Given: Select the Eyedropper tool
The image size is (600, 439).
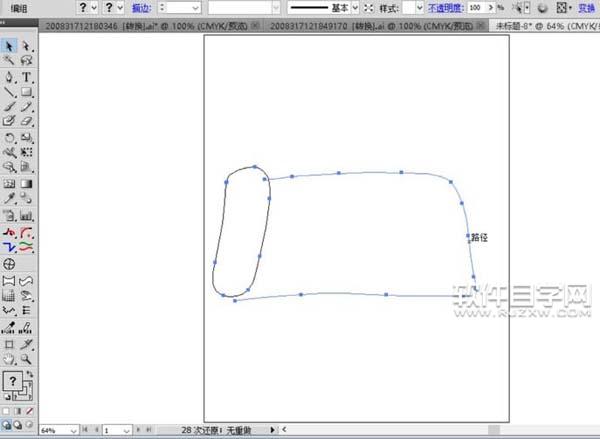Looking at the screenshot, I should point(9,198).
